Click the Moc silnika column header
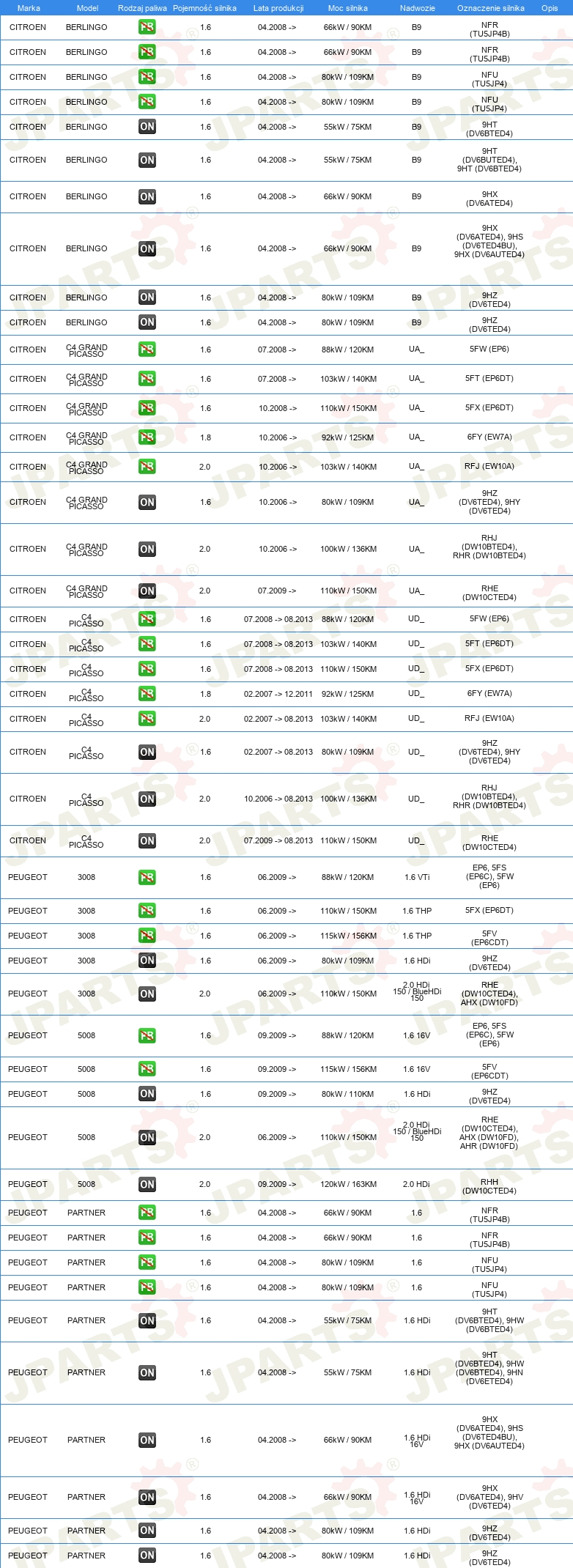This screenshot has width=573, height=1568. tap(348, 8)
